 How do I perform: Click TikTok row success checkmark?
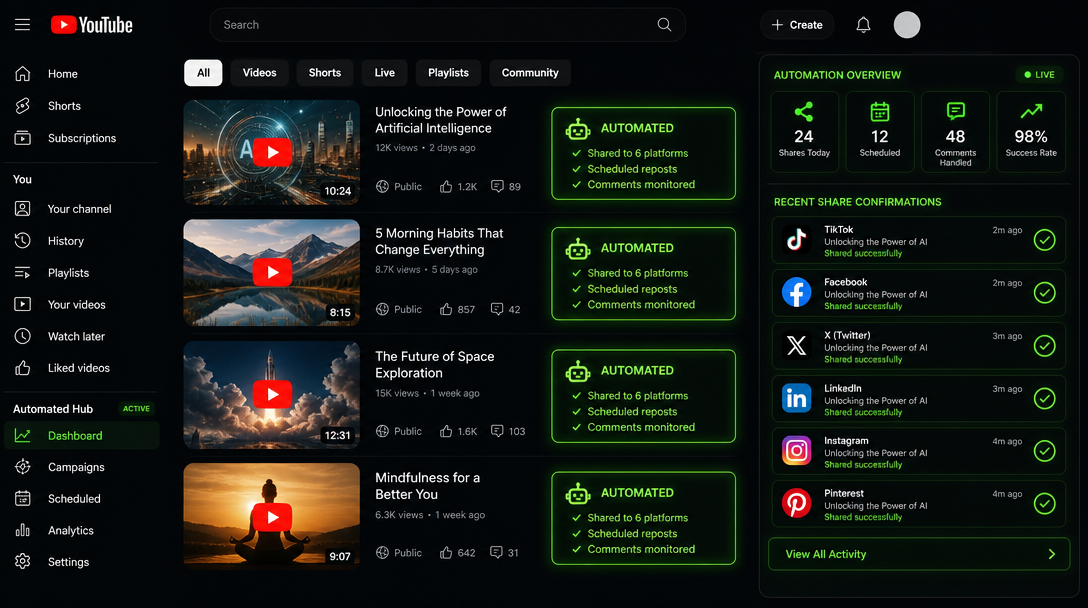point(1044,240)
